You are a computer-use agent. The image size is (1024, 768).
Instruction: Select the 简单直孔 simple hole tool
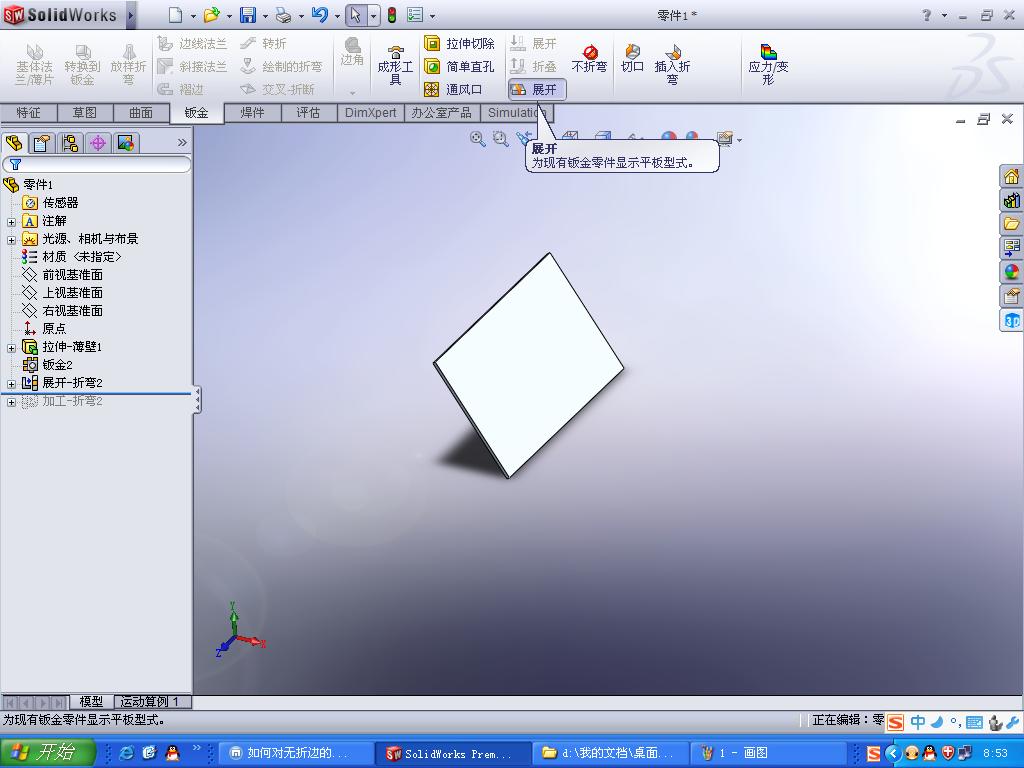click(460, 67)
